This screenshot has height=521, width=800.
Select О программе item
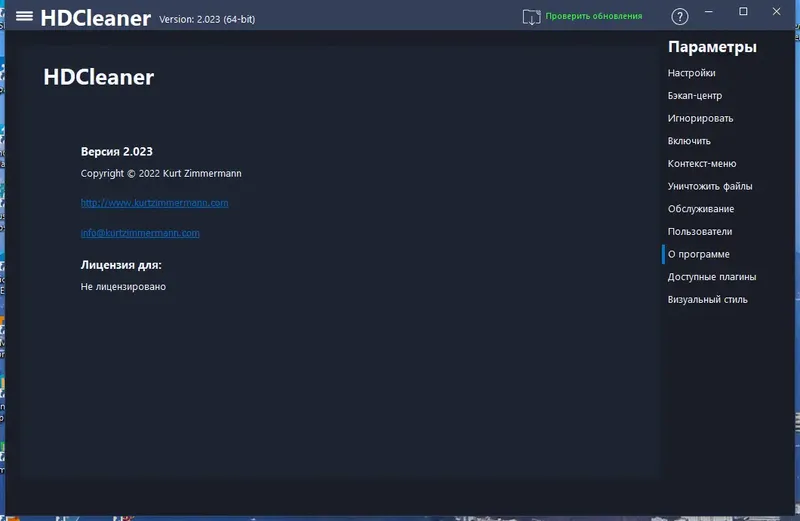(698, 254)
